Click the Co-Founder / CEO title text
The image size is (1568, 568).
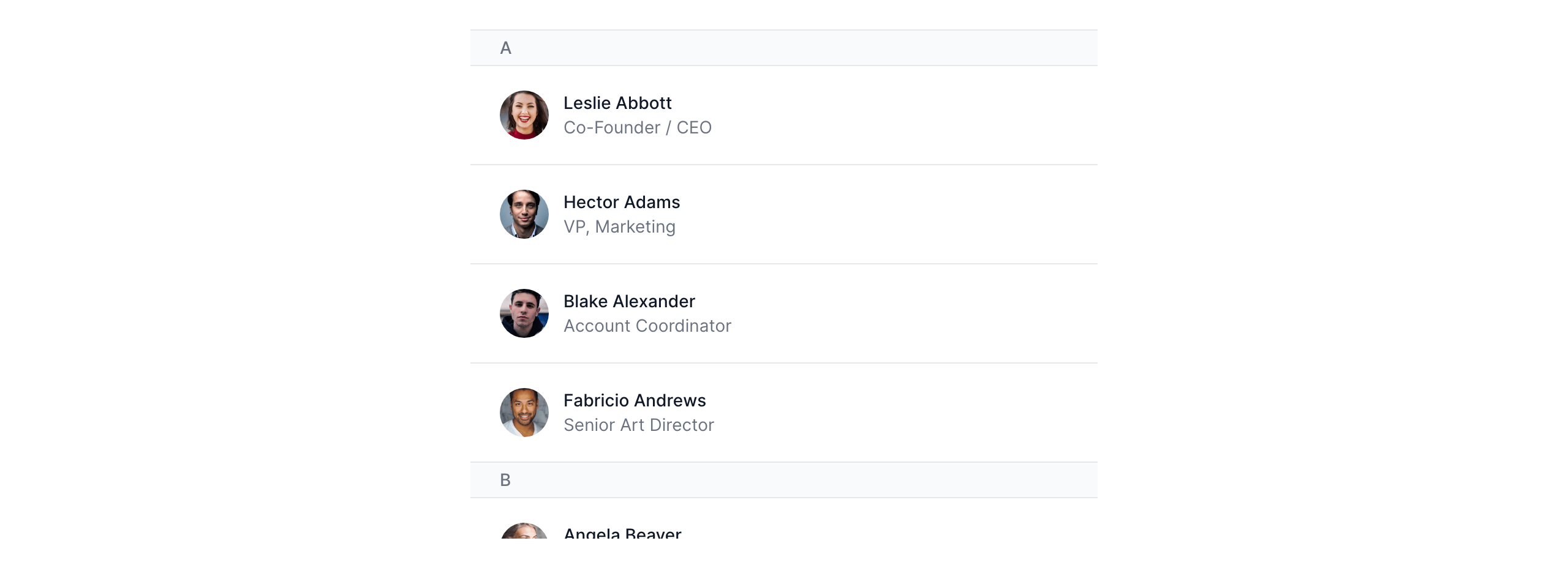point(638,127)
